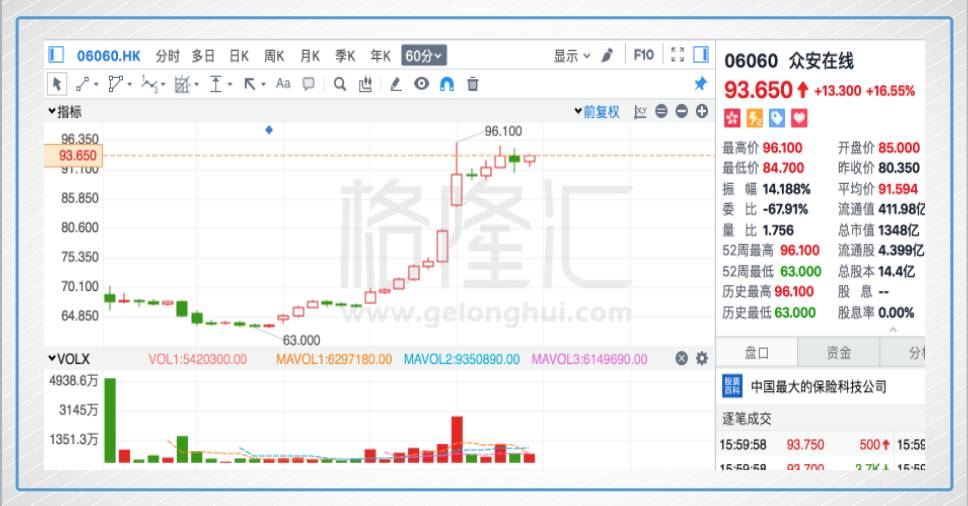Screen dimensions: 968x506
Task: Click the MAVOL1:6297180.00 legend value
Action: point(334,359)
